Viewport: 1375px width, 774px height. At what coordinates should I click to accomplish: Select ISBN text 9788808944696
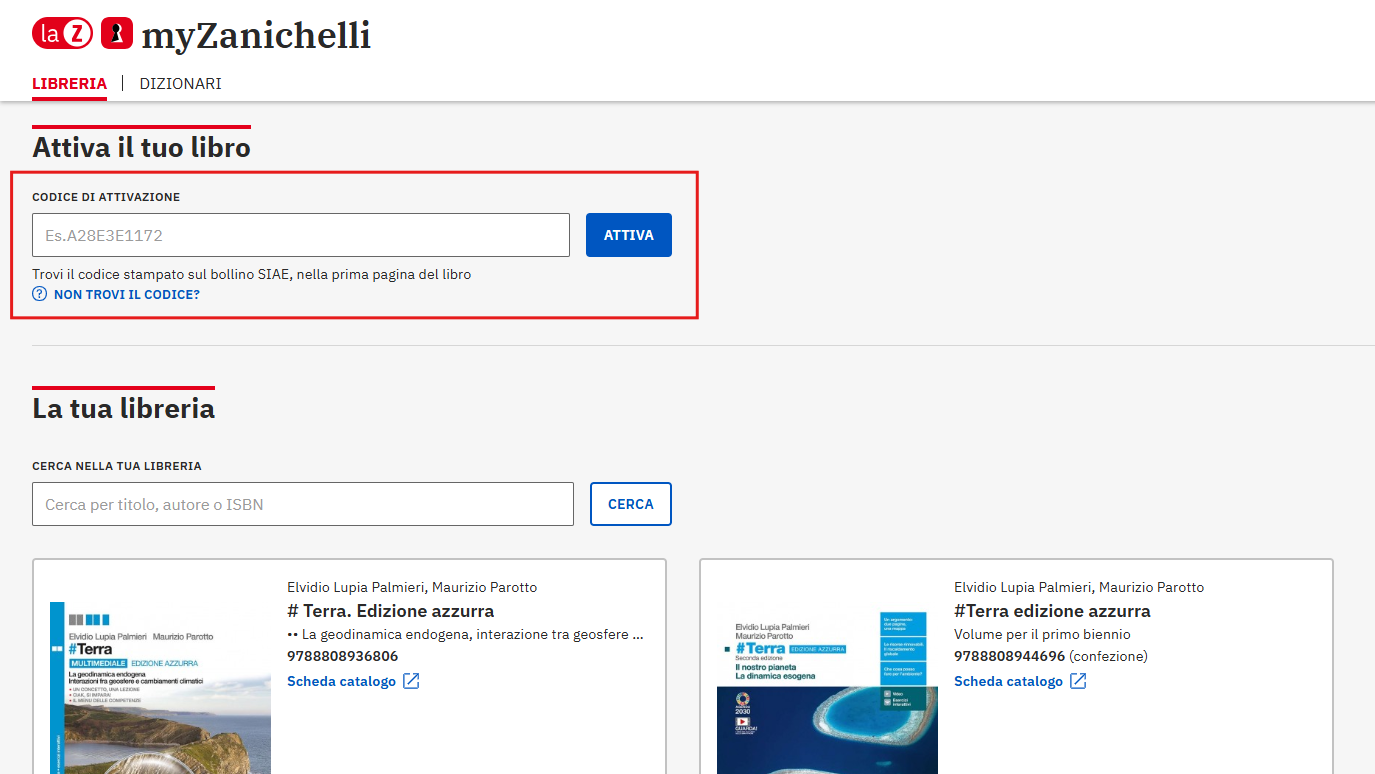1009,657
